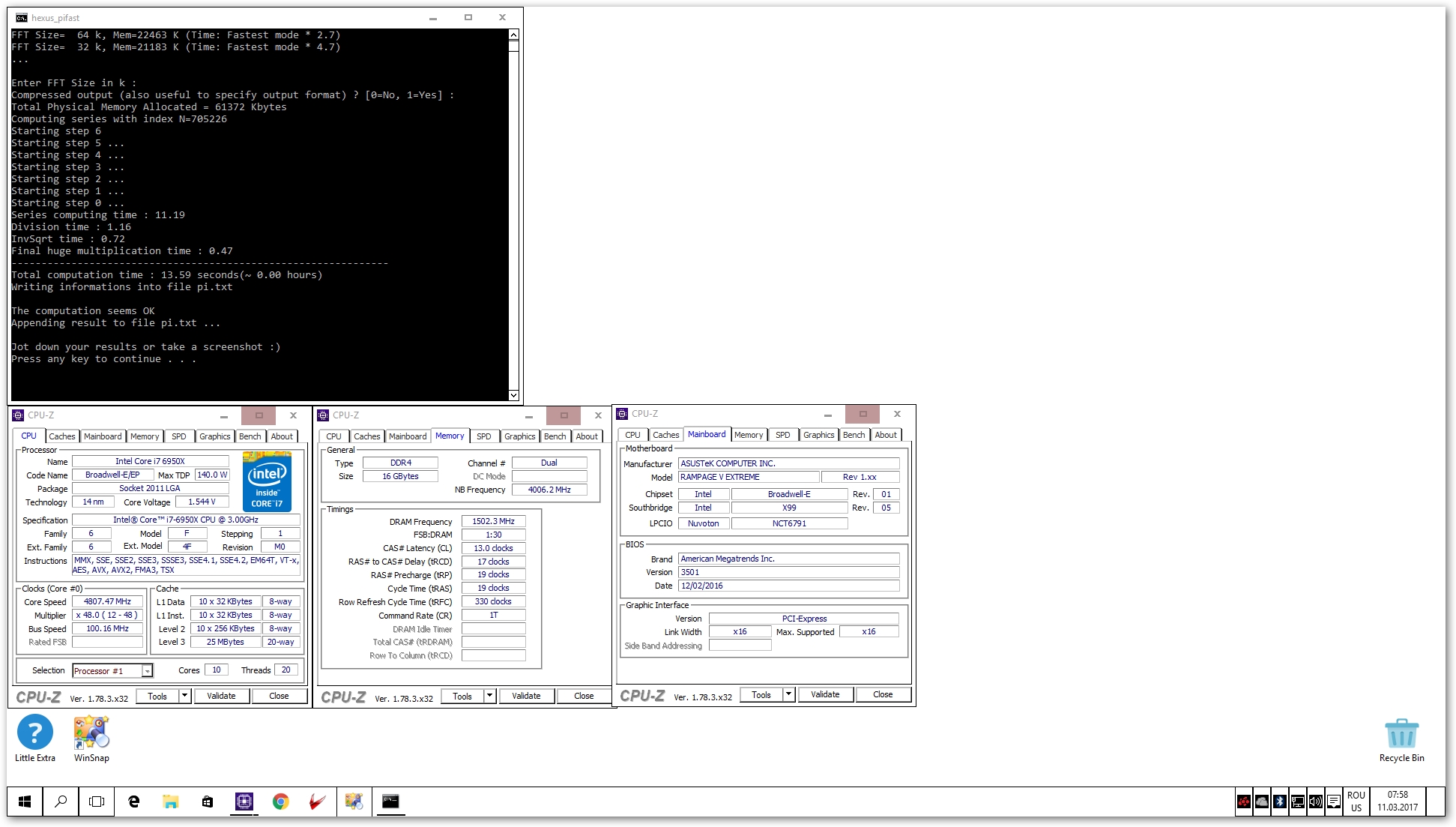Switch to CPU-Z taskbar icon
The width and height of the screenshot is (1456, 827).
(x=244, y=802)
